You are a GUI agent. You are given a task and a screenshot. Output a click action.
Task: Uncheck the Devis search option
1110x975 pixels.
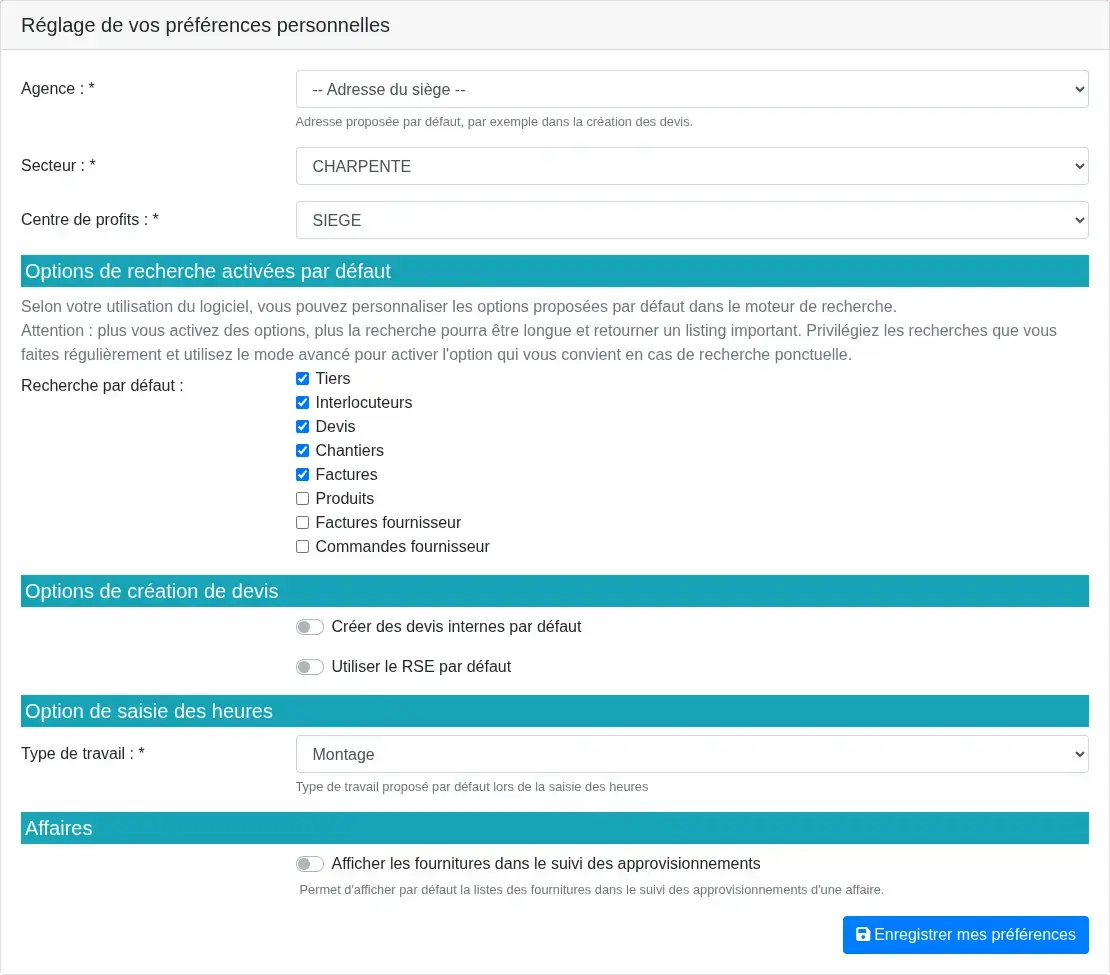(x=302, y=426)
